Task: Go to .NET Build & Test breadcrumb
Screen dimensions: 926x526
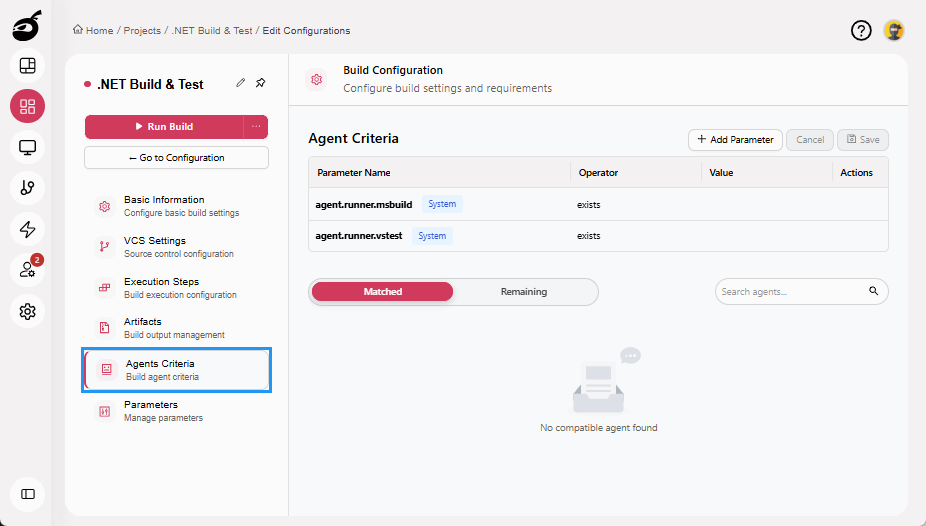Action: 211,31
